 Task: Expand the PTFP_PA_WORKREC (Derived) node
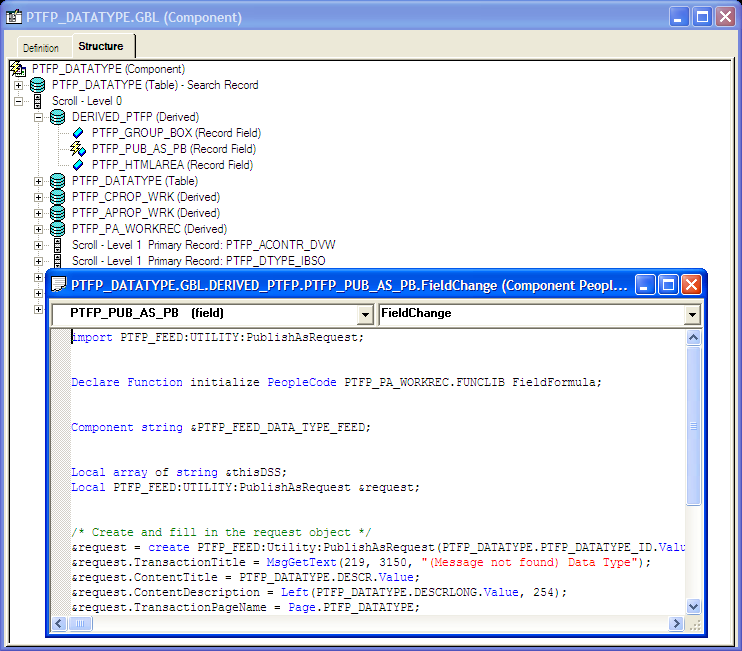pyautogui.click(x=38, y=229)
